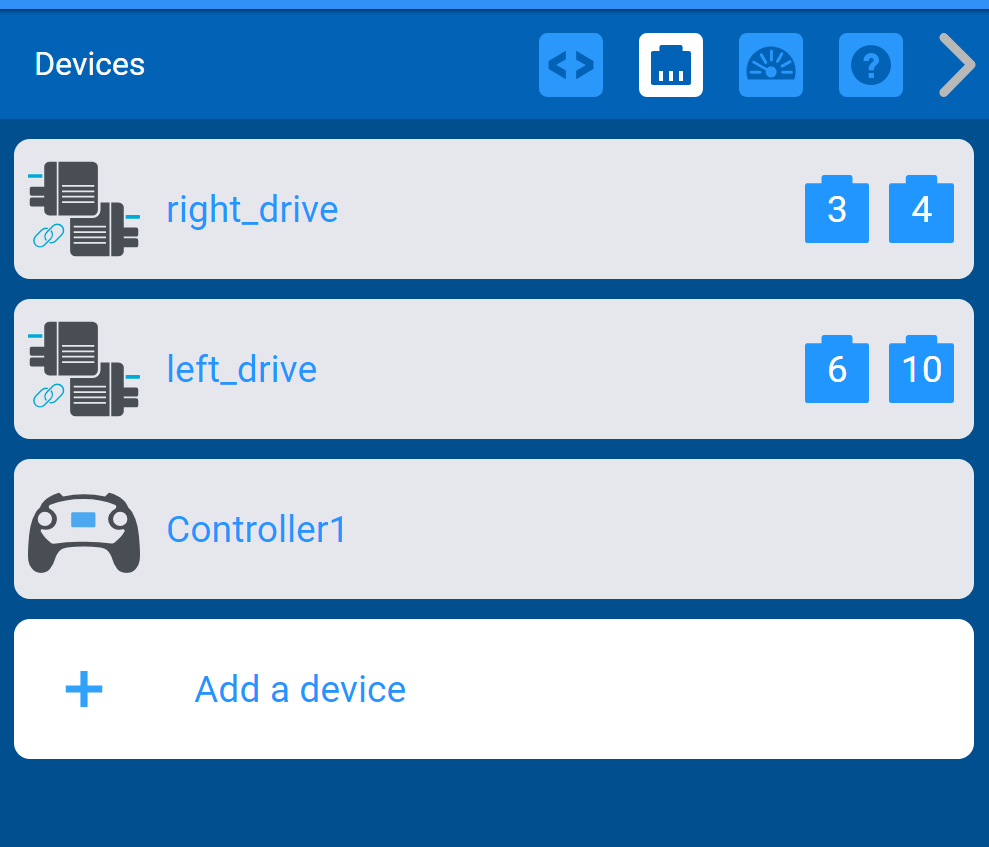The height and width of the screenshot is (847, 989).
Task: Select port 3 badge on right_drive
Action: coord(836,209)
